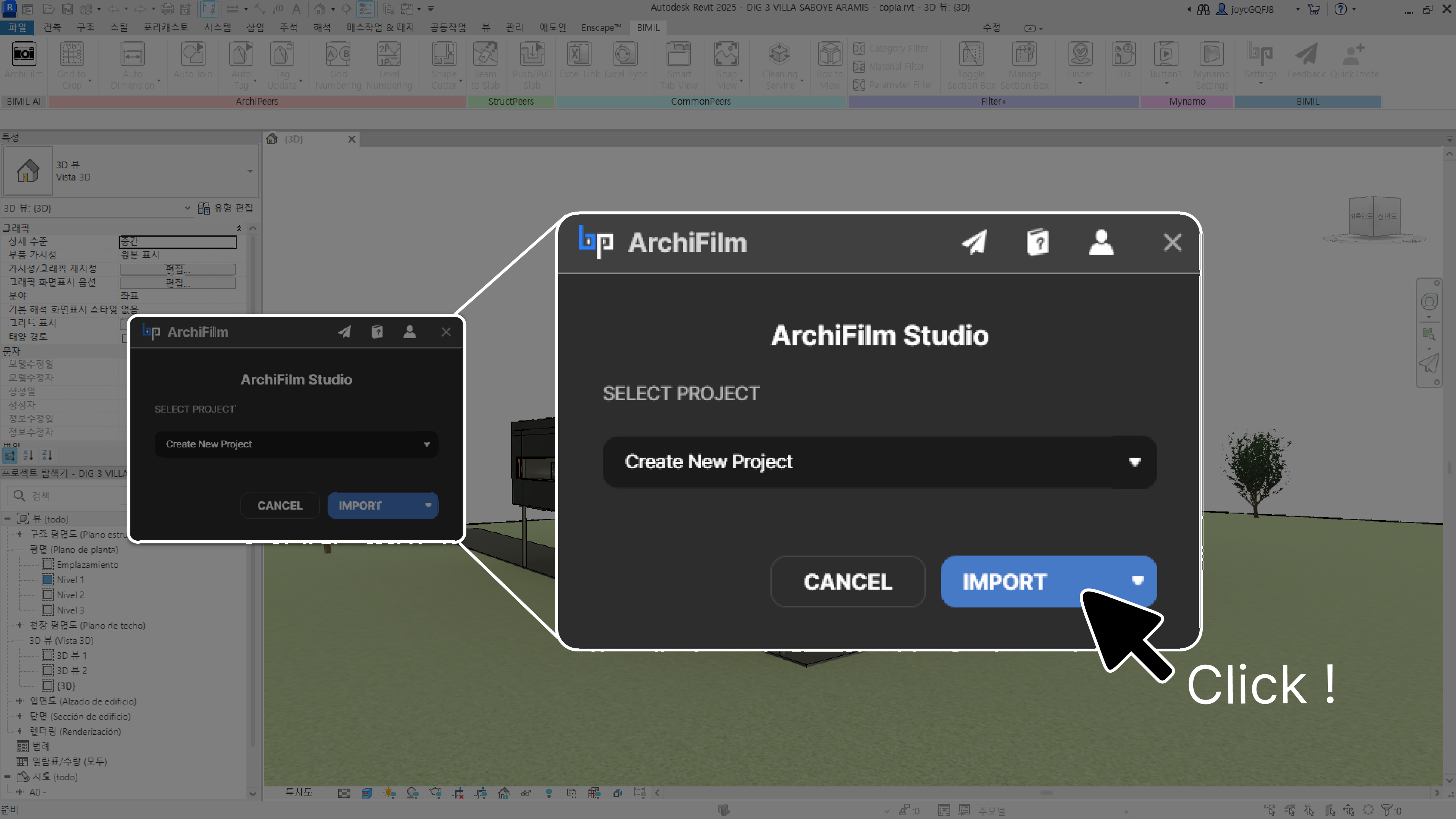The width and height of the screenshot is (1456, 819).
Task: Click the ArchiFilm camera icon in ribbon
Action: coord(24,54)
